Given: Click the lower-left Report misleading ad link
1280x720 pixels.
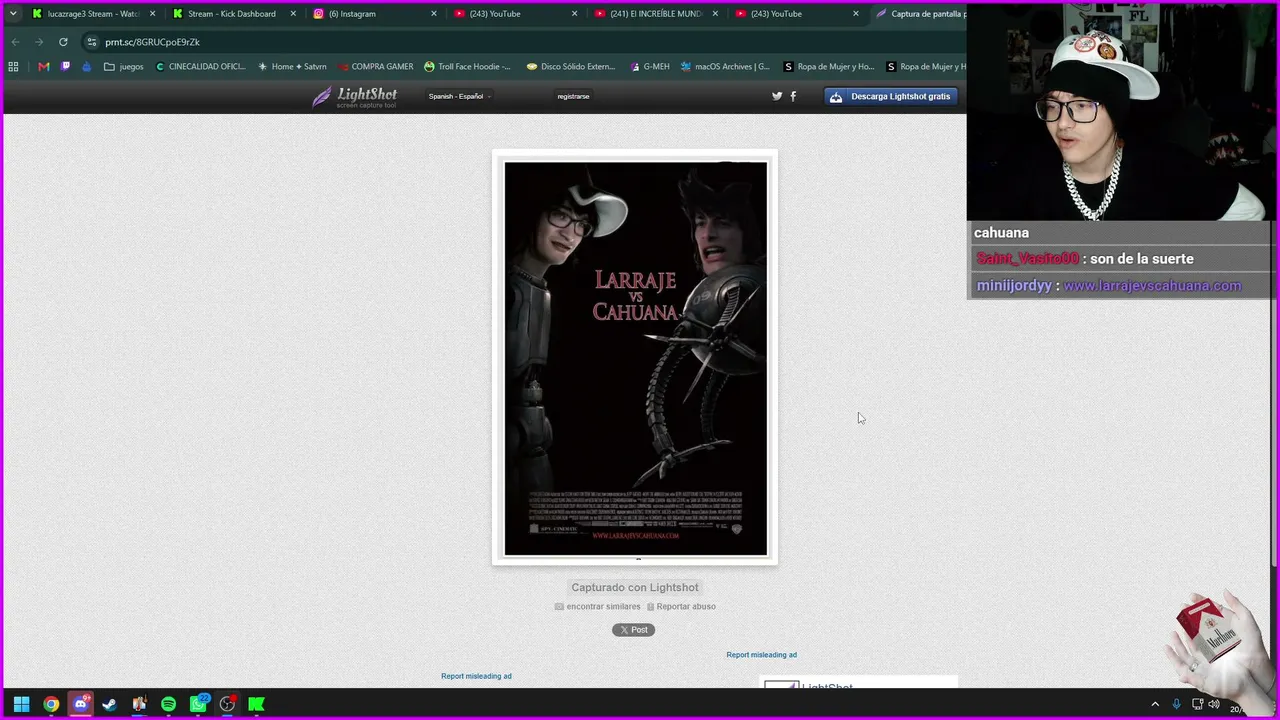Looking at the screenshot, I should (476, 676).
